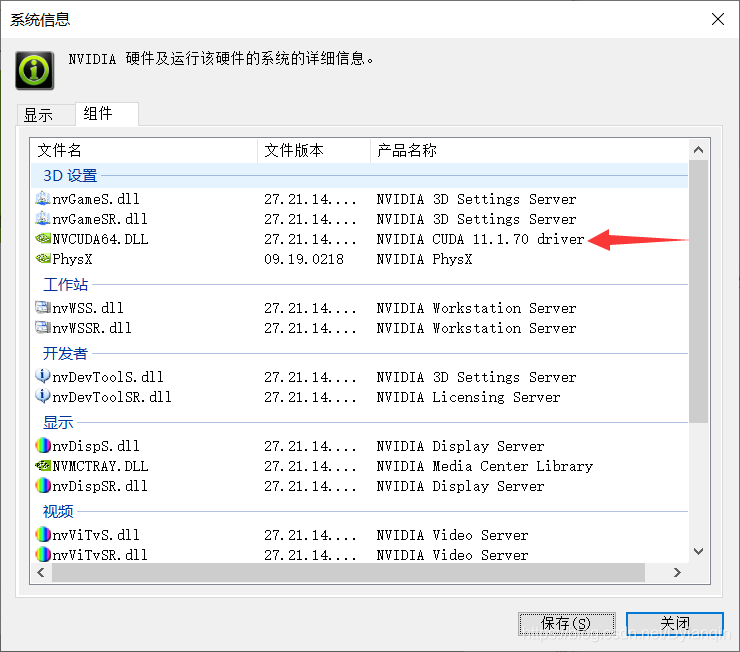This screenshot has height=652, width=740.
Task: Click the NVMCTRAY.DLL icon
Action: [x=43, y=466]
